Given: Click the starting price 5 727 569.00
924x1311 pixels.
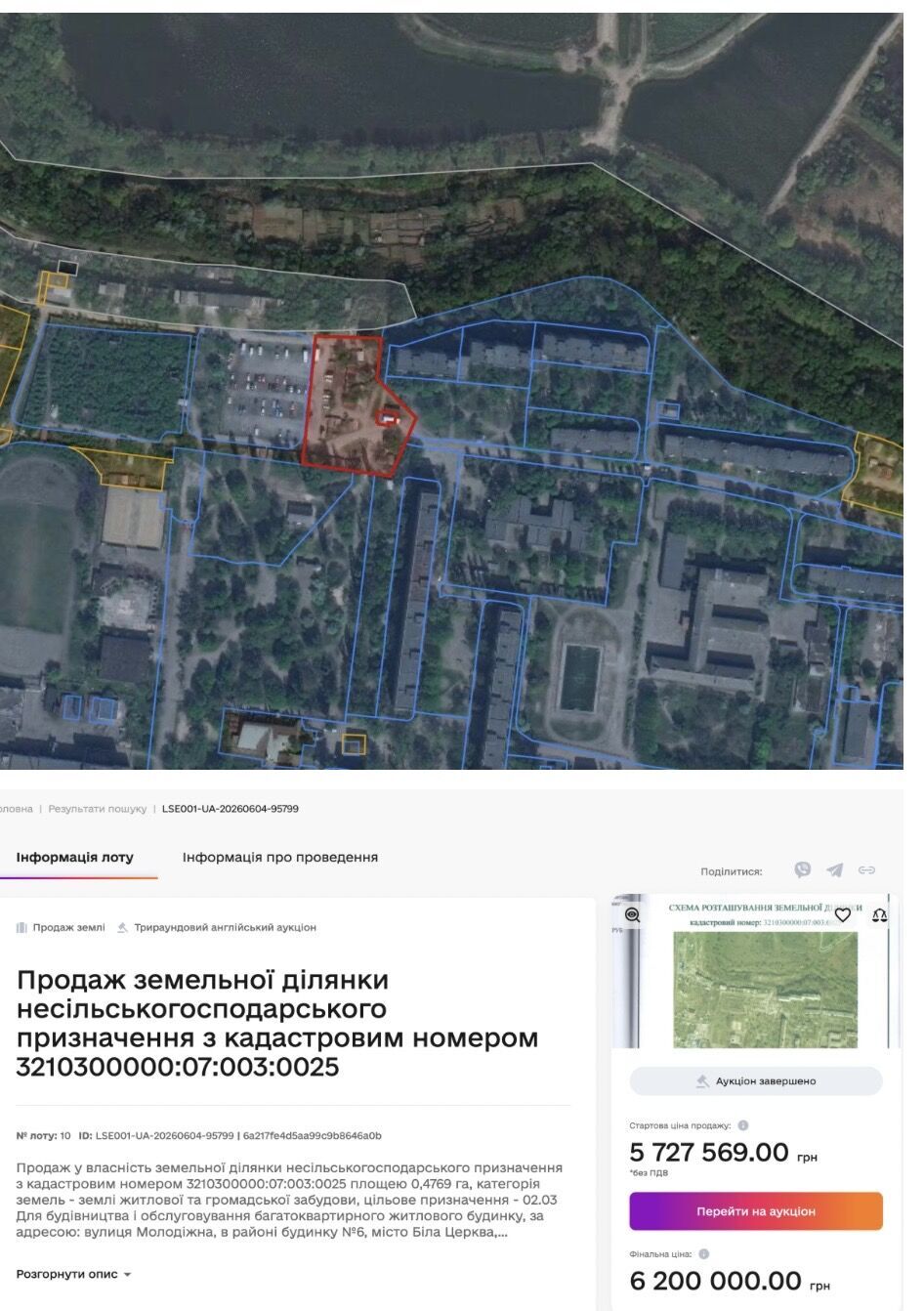Looking at the screenshot, I should (709, 1153).
